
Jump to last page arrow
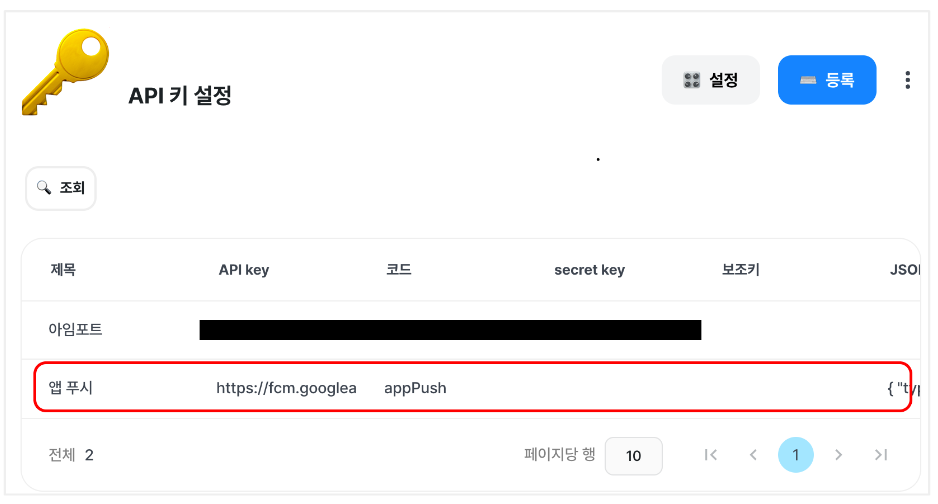tap(881, 455)
